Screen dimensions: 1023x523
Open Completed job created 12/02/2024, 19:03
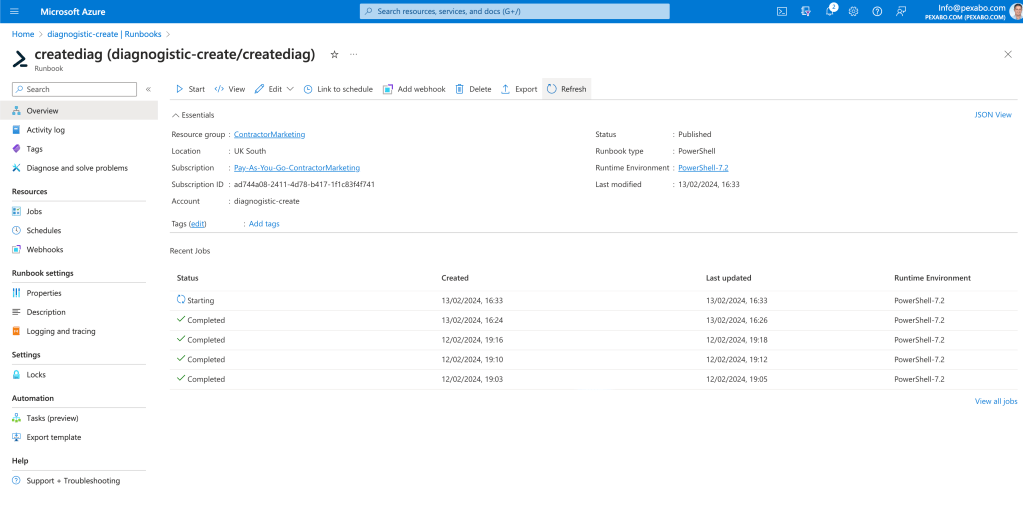pyautogui.click(x=593, y=379)
